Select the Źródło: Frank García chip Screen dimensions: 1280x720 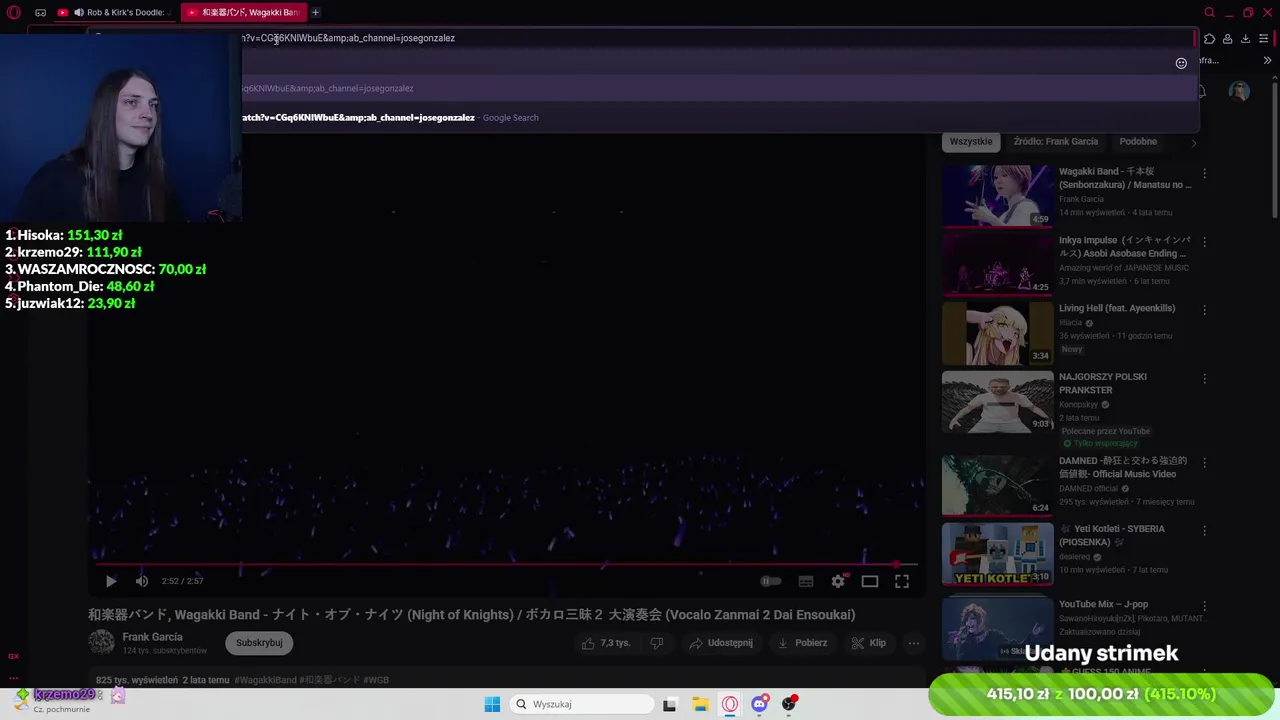[1055, 141]
